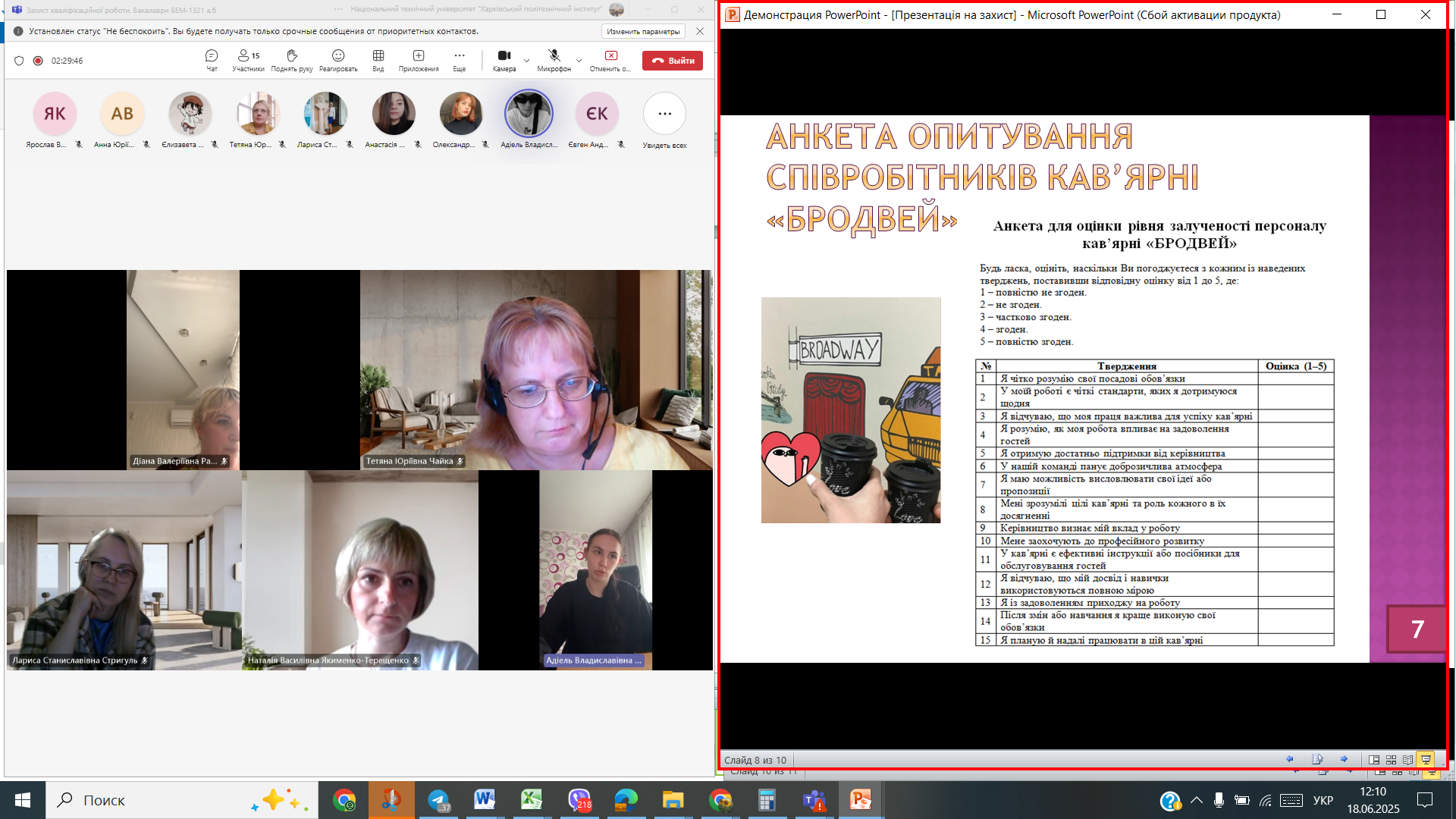Show the participants list
The width and height of the screenshot is (1456, 819).
coord(248,60)
